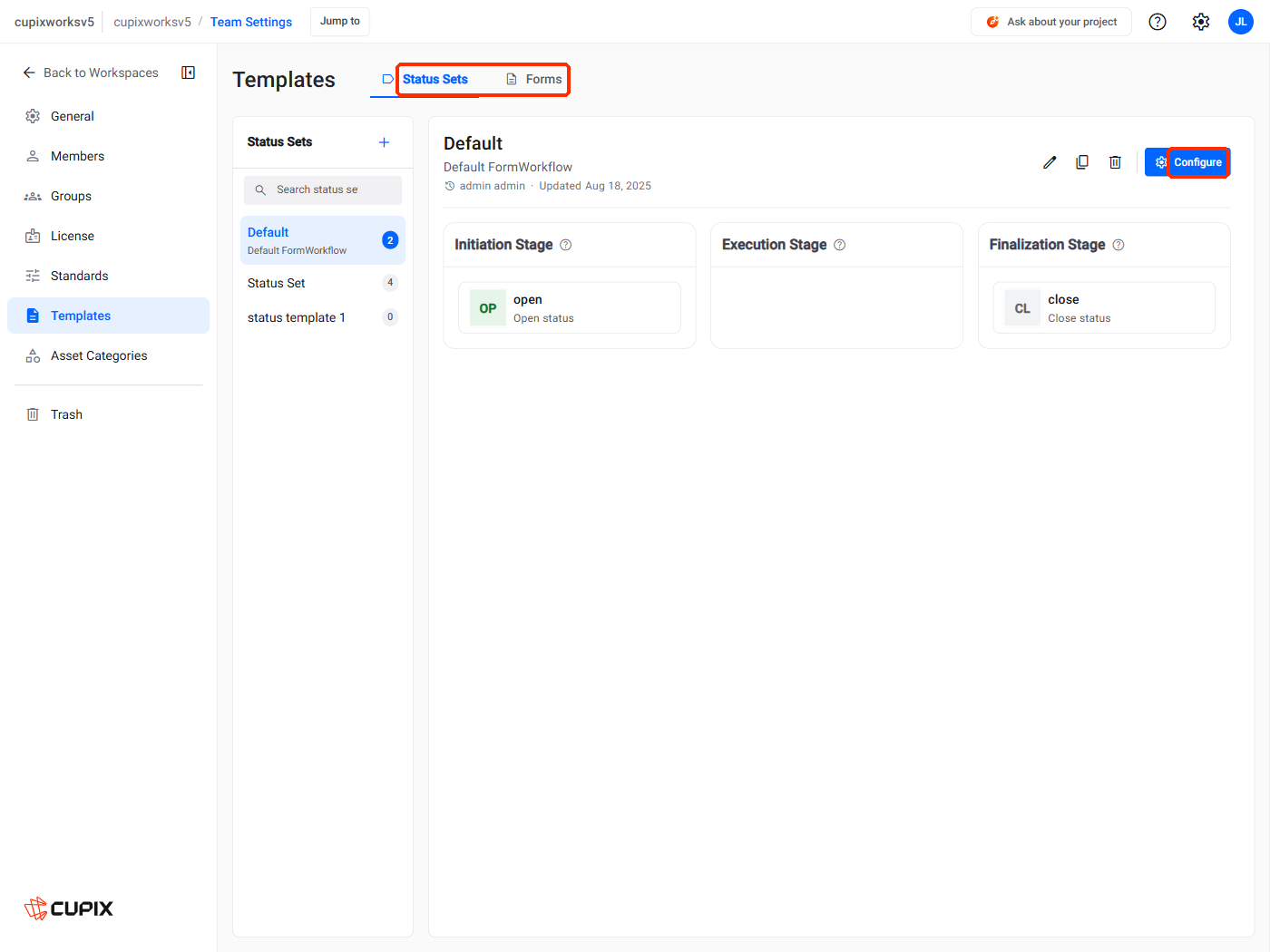Switch to the Status Sets tab
Image resolution: width=1270 pixels, height=952 pixels.
coord(425,80)
